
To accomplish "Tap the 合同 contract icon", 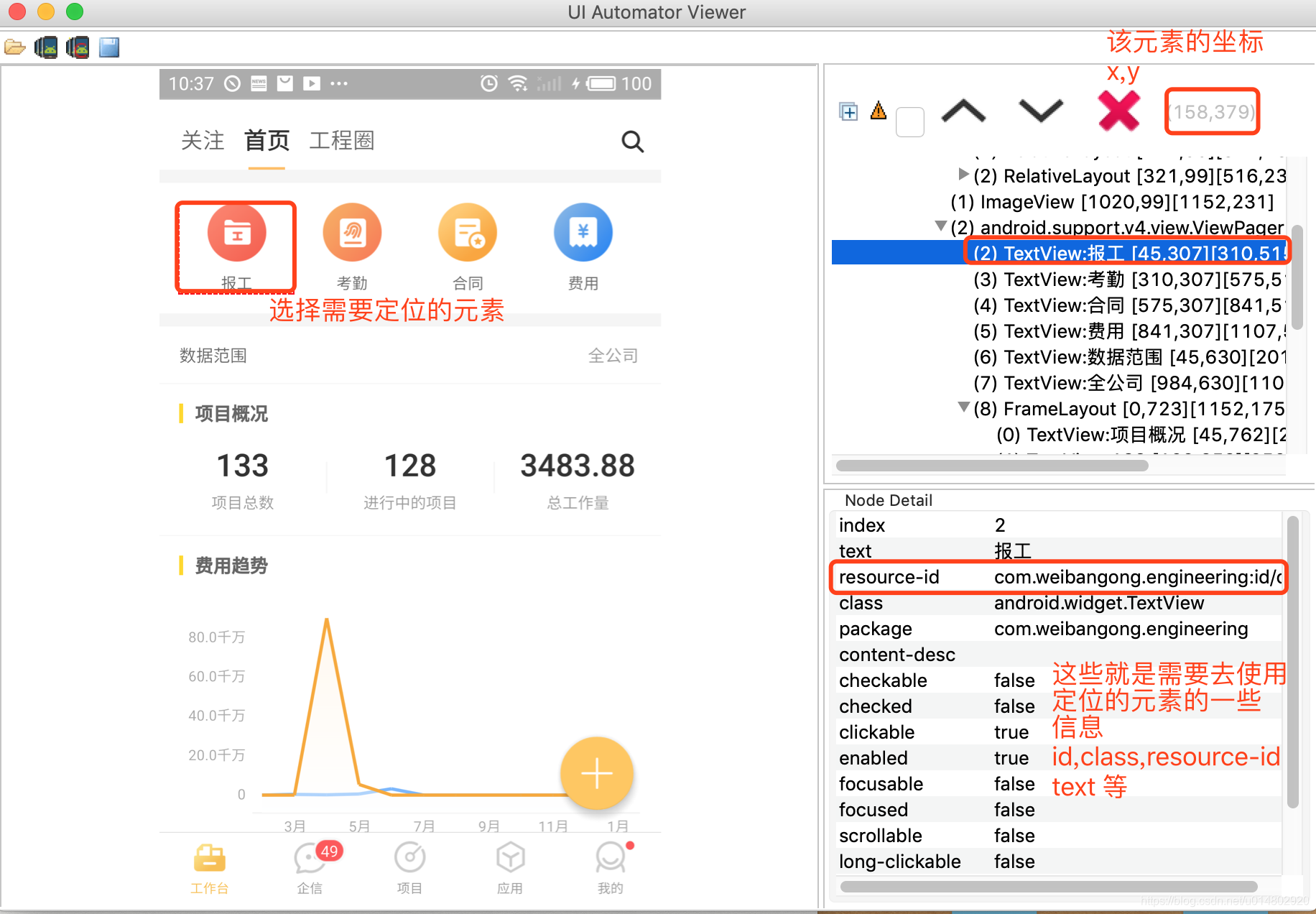I will pos(468,233).
